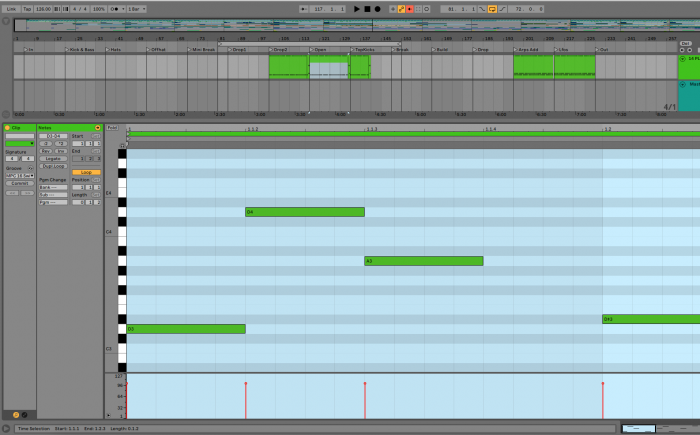Click the Legato button
This screenshot has height=435, width=700.
52,158
